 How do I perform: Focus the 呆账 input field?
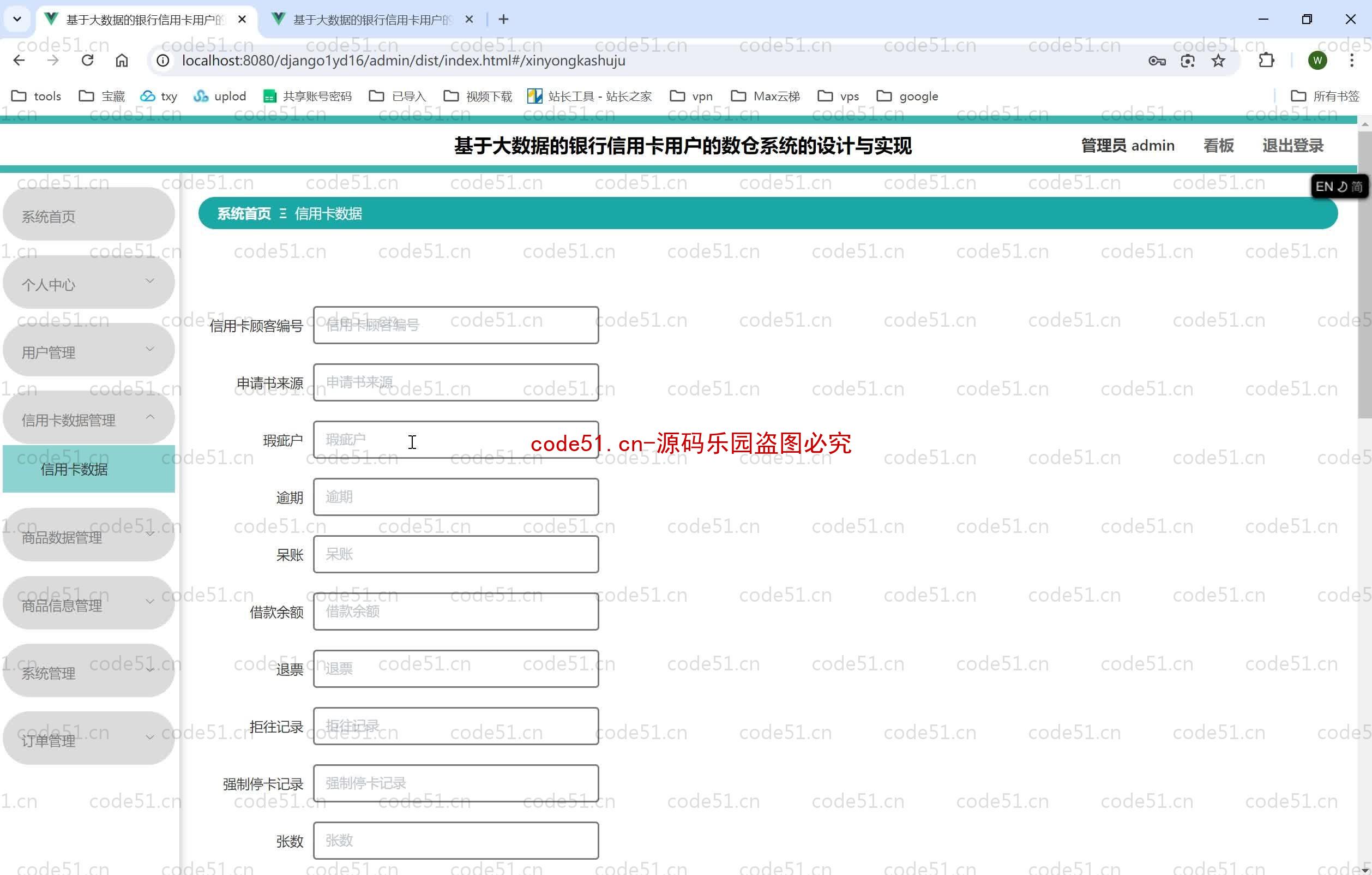(x=456, y=554)
